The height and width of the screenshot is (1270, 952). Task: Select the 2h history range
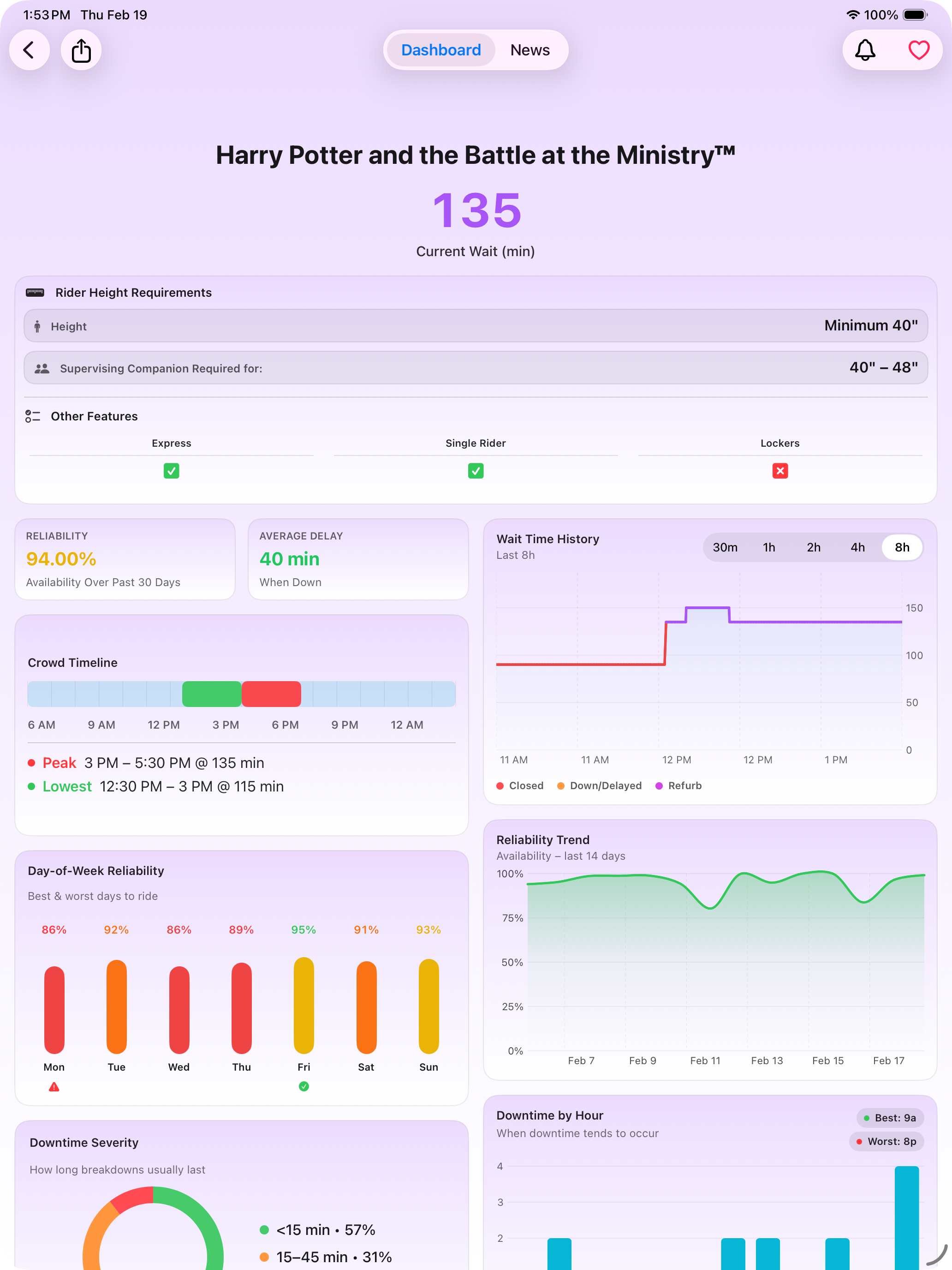click(x=813, y=547)
